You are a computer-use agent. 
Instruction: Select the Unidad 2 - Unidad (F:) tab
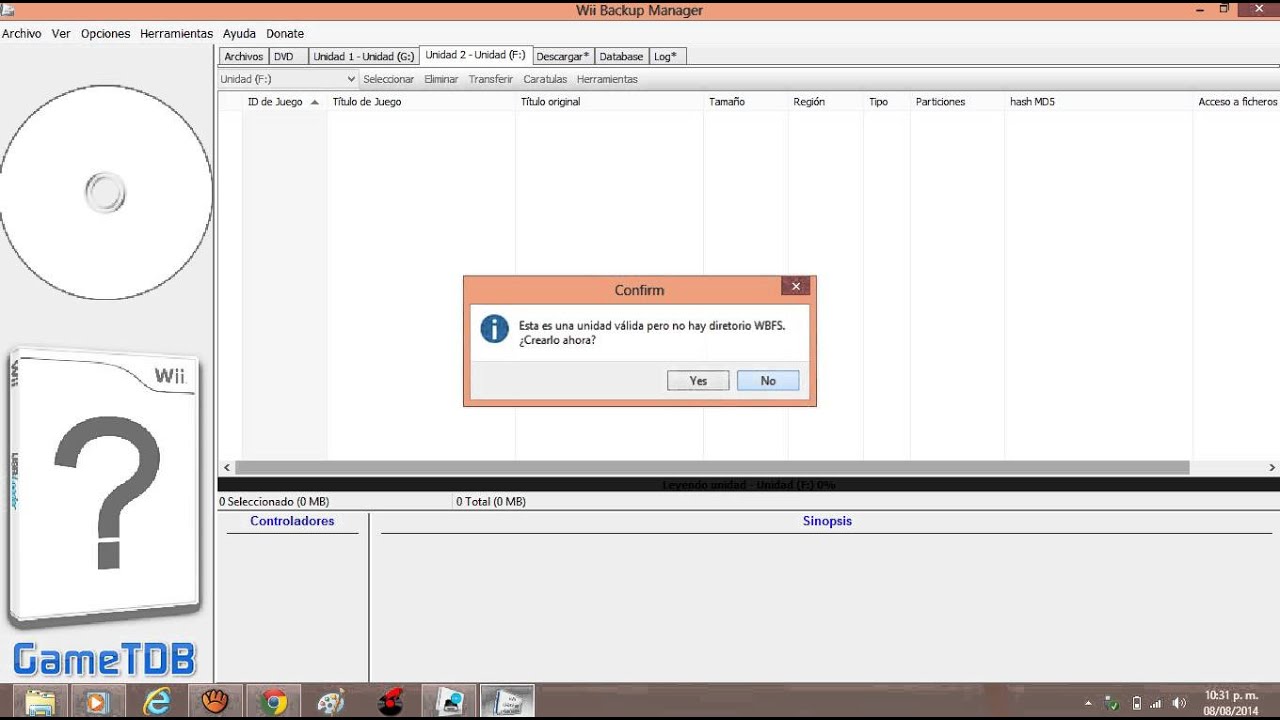point(475,55)
